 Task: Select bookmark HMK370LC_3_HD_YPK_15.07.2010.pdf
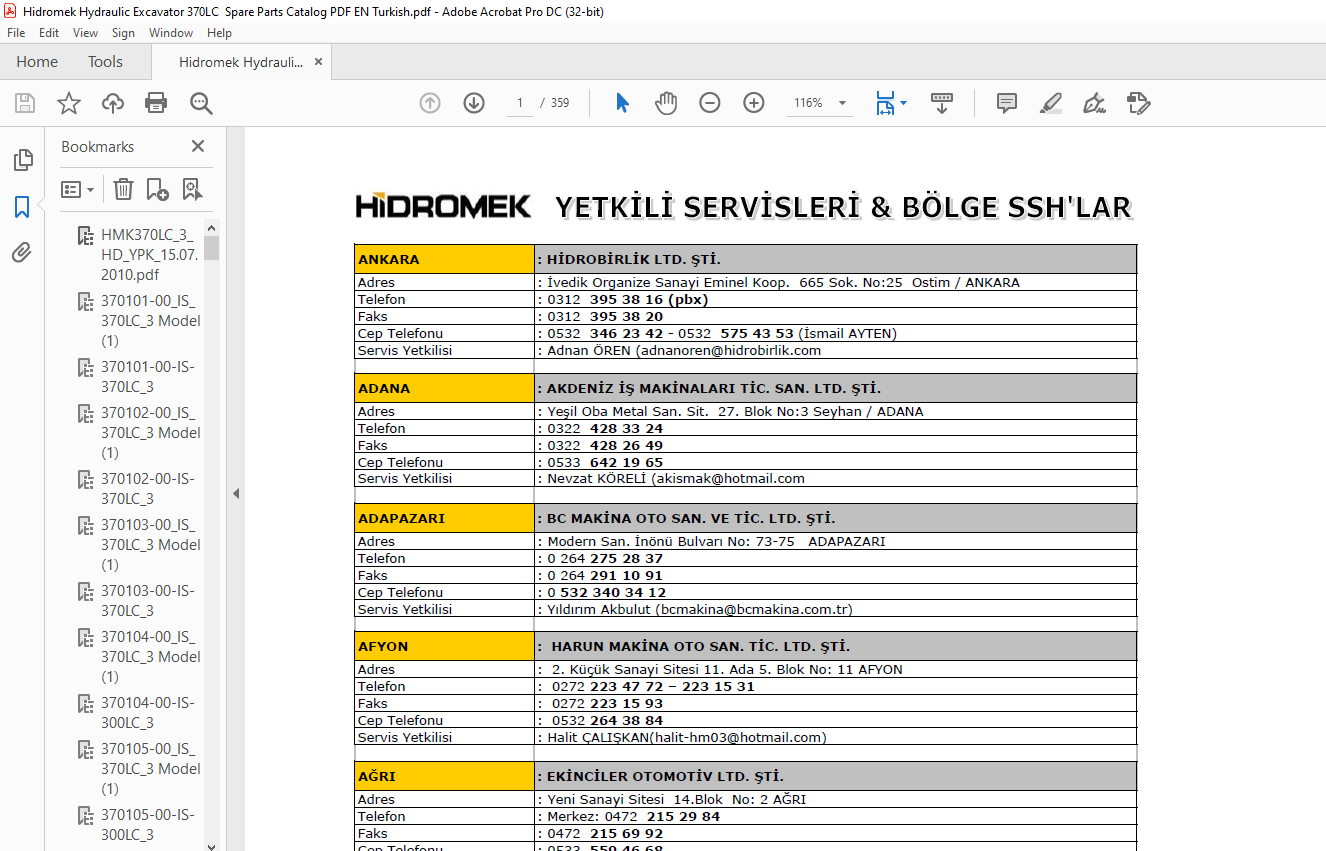coord(148,255)
